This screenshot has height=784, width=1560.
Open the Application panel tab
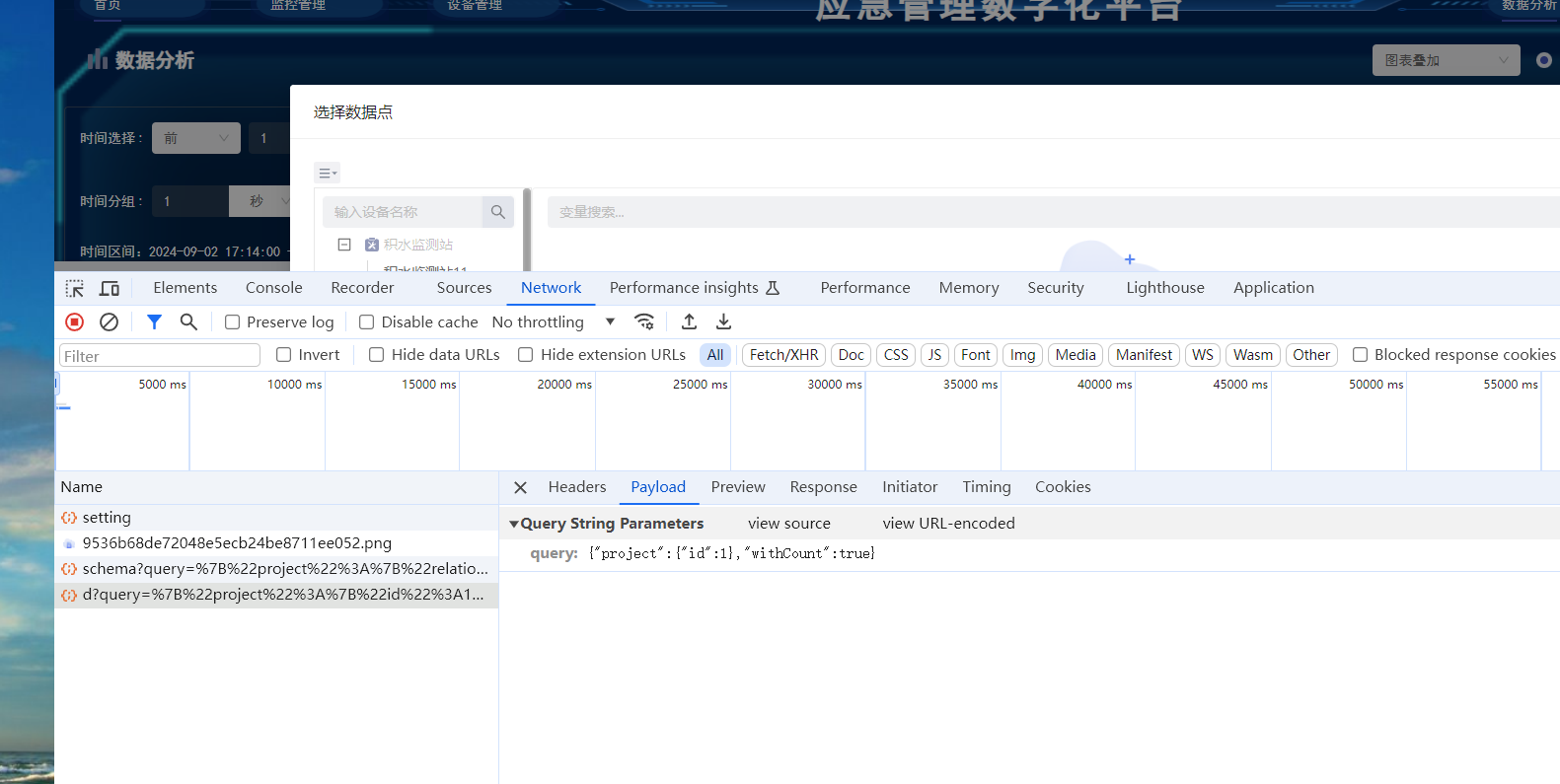[1274, 288]
